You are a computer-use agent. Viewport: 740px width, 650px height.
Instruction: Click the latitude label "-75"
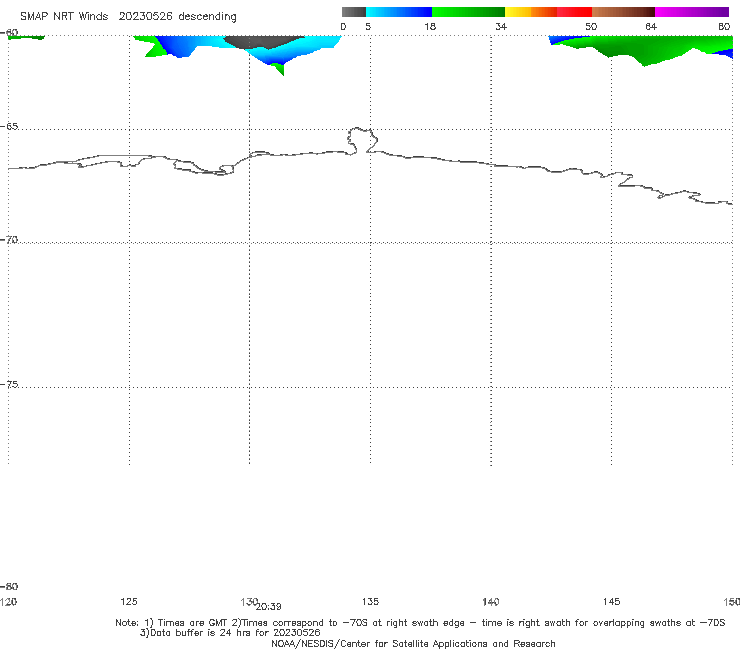pos(9,384)
